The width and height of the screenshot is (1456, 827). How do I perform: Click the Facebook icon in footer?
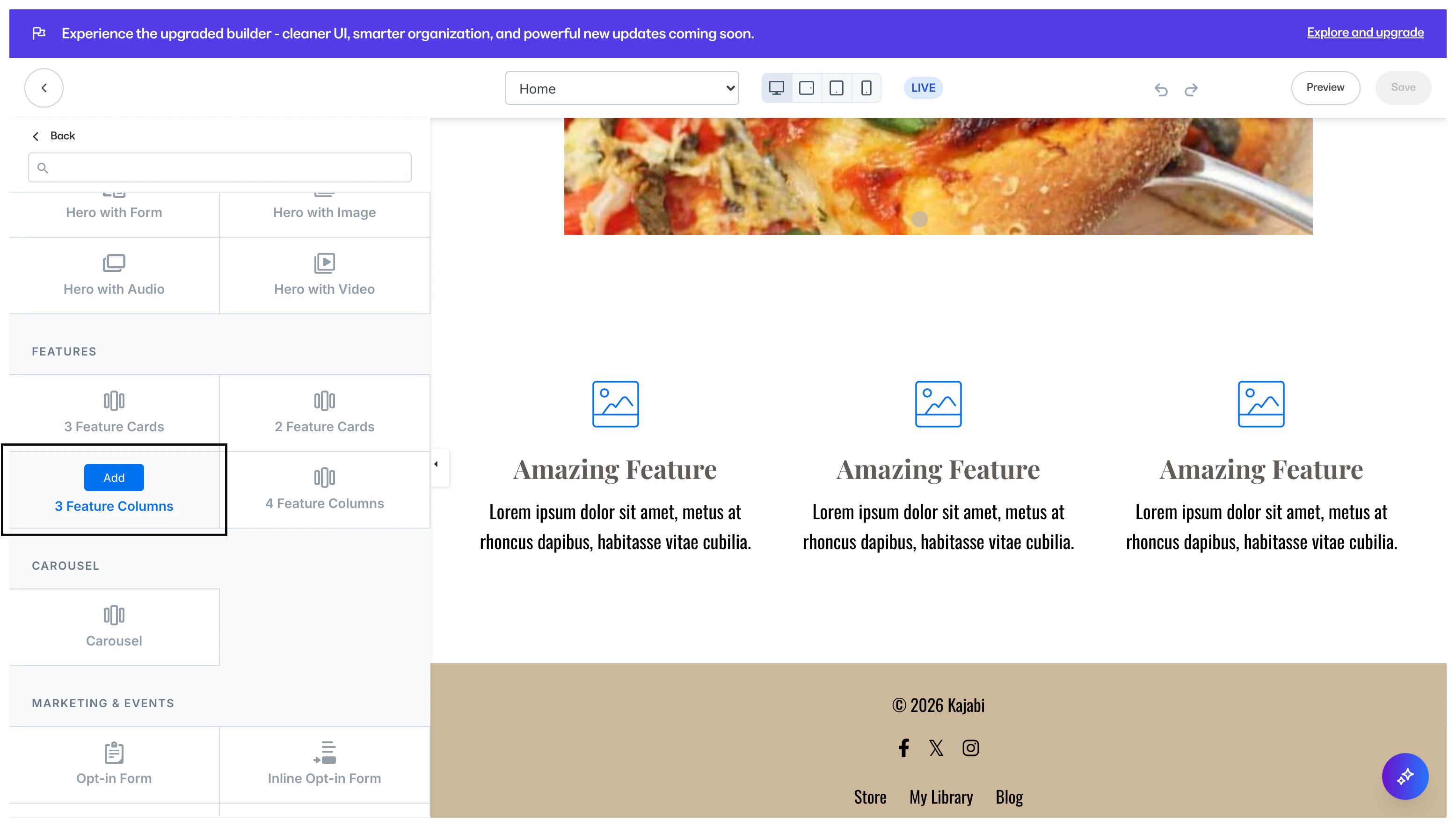tap(904, 747)
